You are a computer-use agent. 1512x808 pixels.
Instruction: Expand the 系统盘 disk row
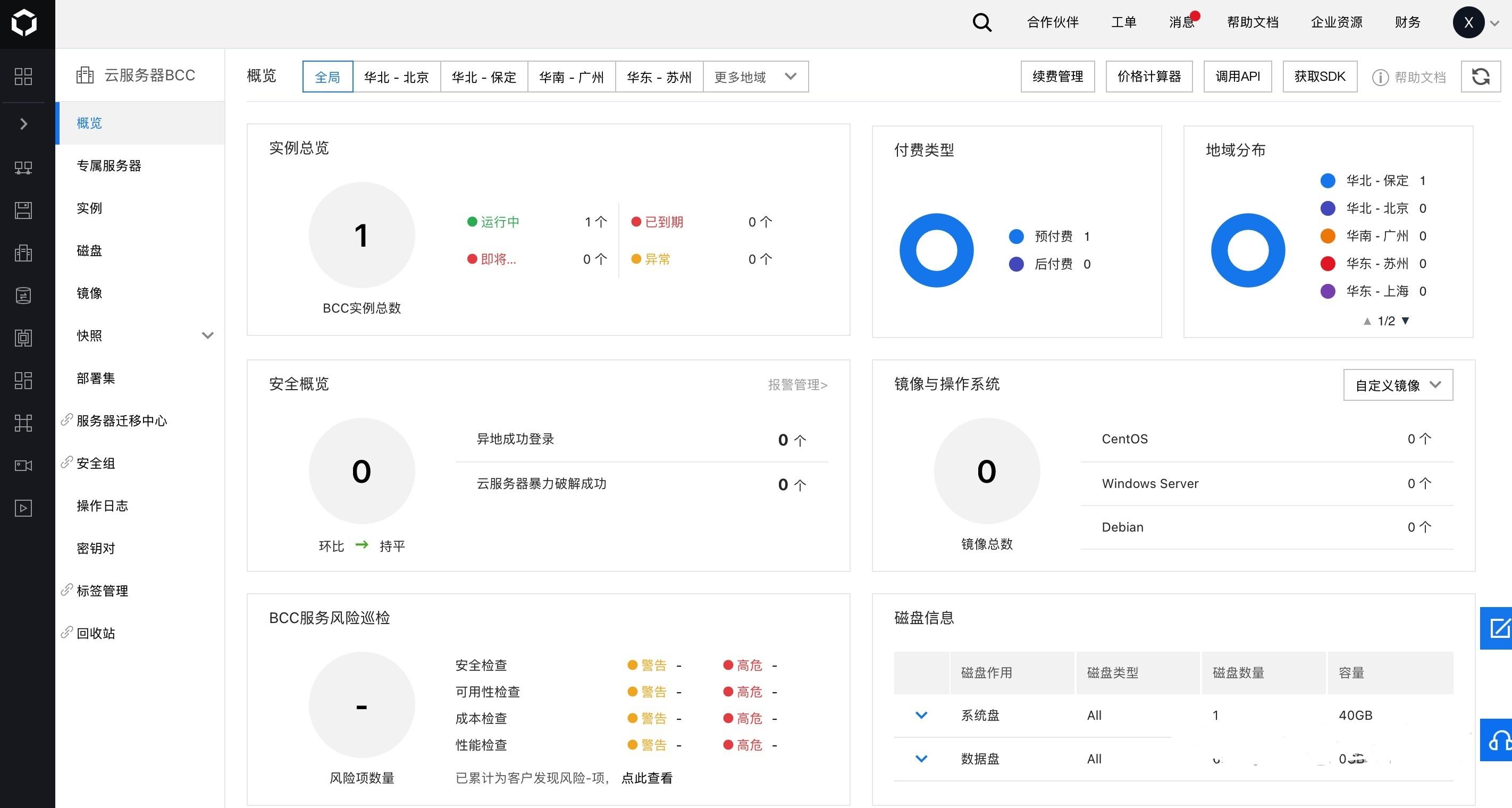click(x=921, y=716)
